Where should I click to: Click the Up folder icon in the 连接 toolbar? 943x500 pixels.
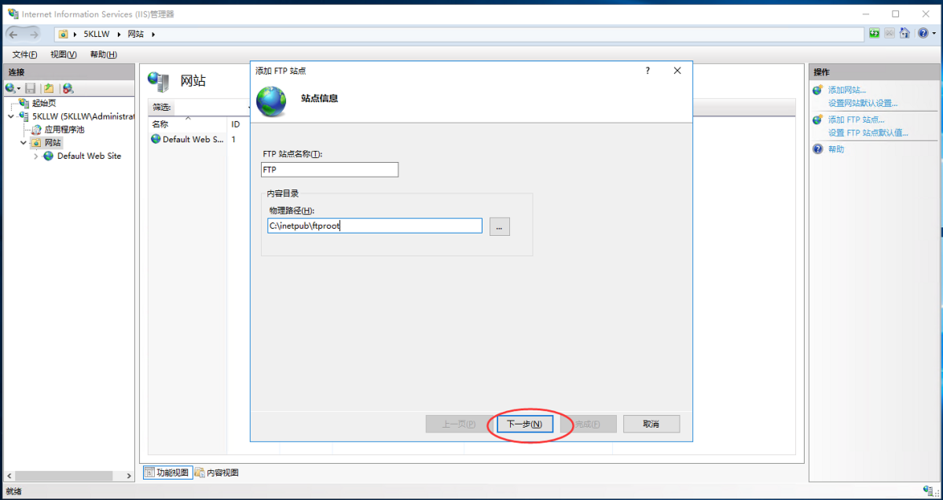coord(49,88)
